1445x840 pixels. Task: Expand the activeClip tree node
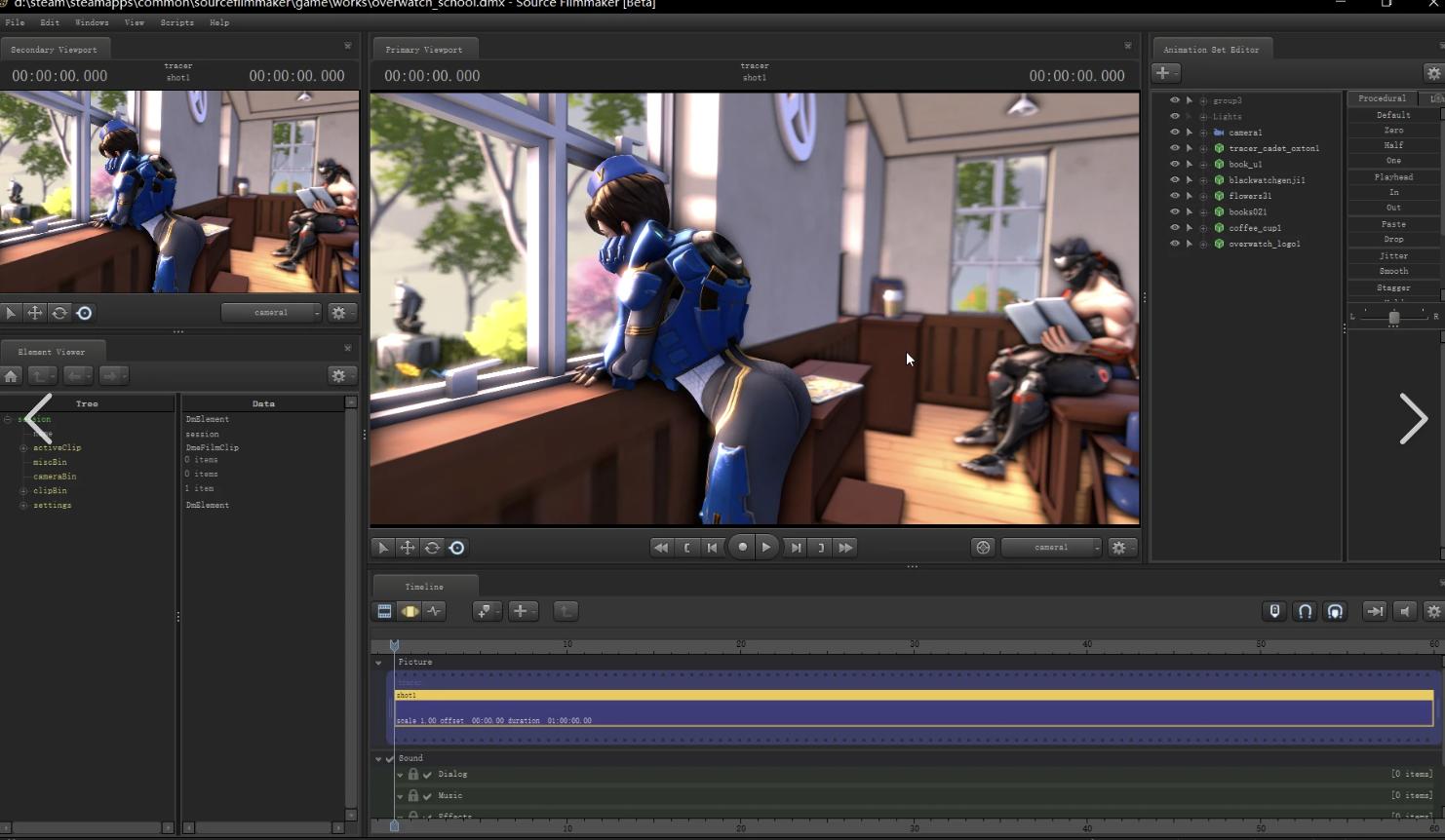tap(23, 448)
